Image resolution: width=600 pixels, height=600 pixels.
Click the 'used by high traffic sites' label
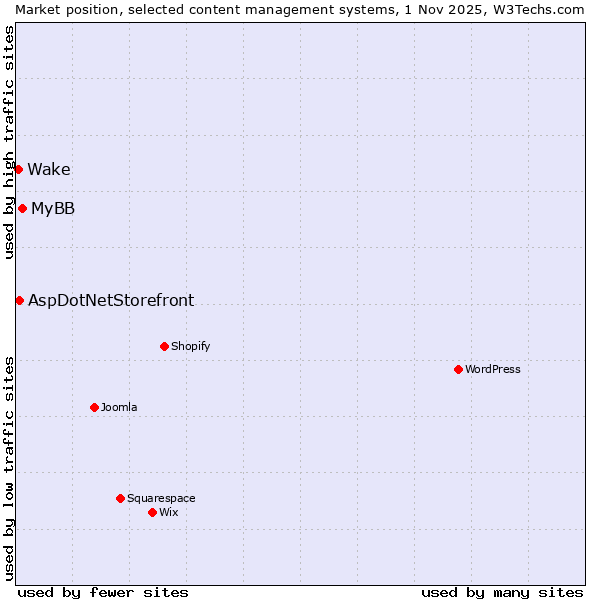(x=9, y=142)
